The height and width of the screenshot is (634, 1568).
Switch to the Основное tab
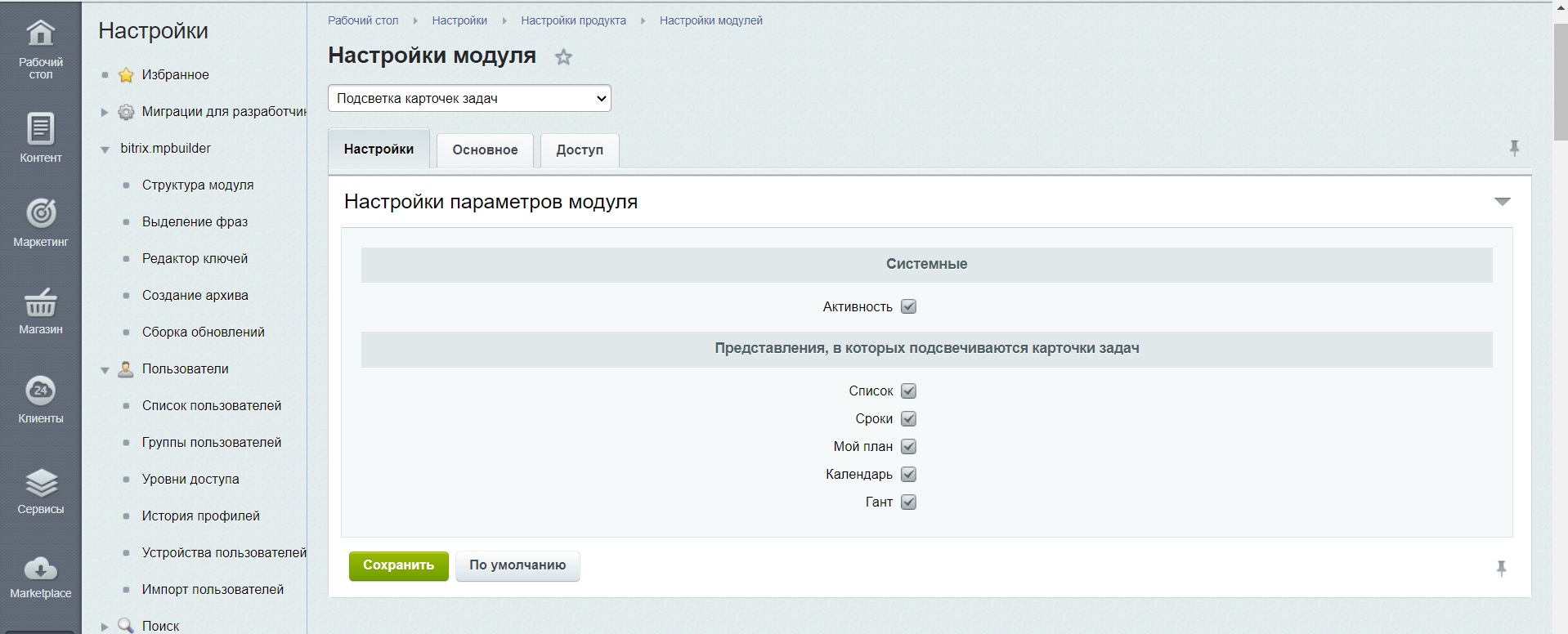(x=485, y=150)
